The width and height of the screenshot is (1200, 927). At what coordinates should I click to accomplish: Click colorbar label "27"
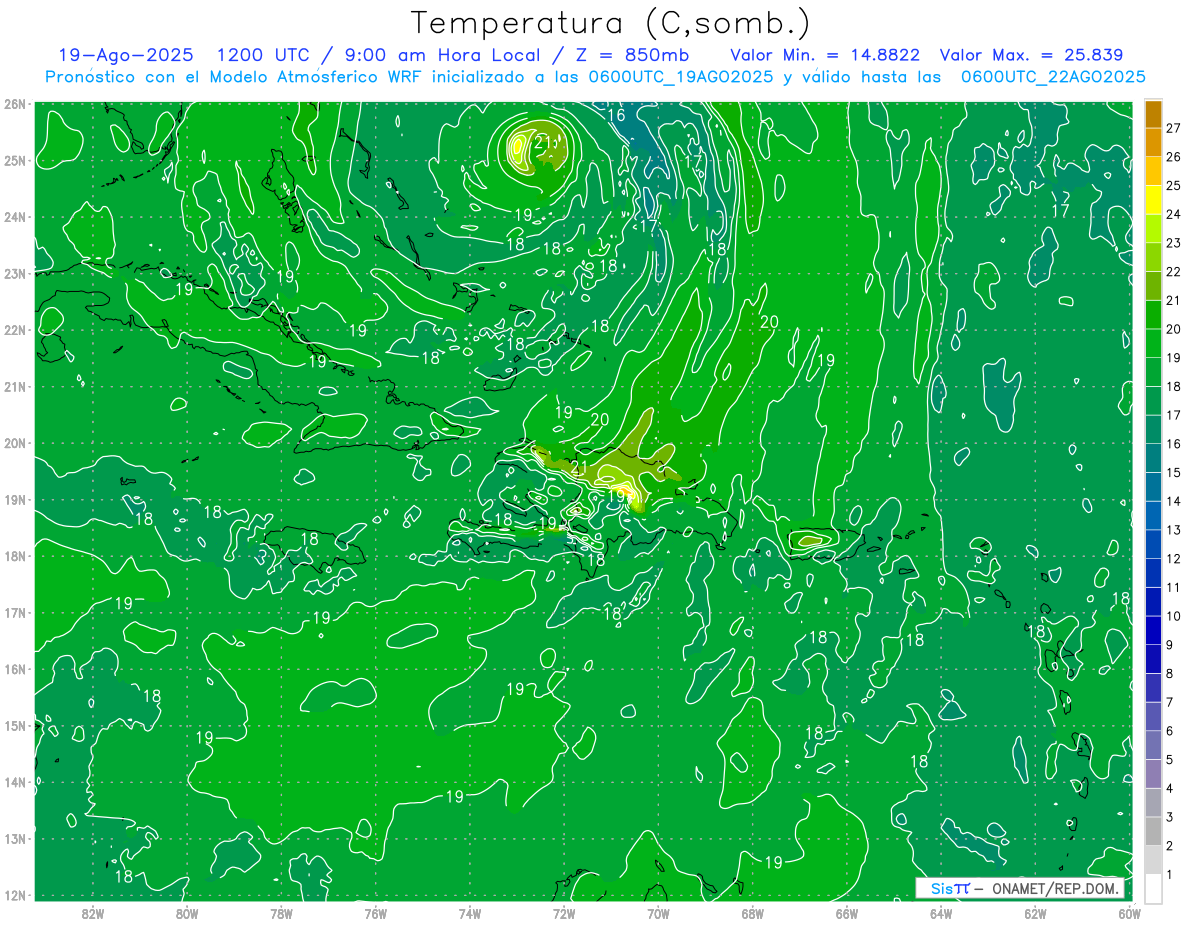click(1174, 128)
